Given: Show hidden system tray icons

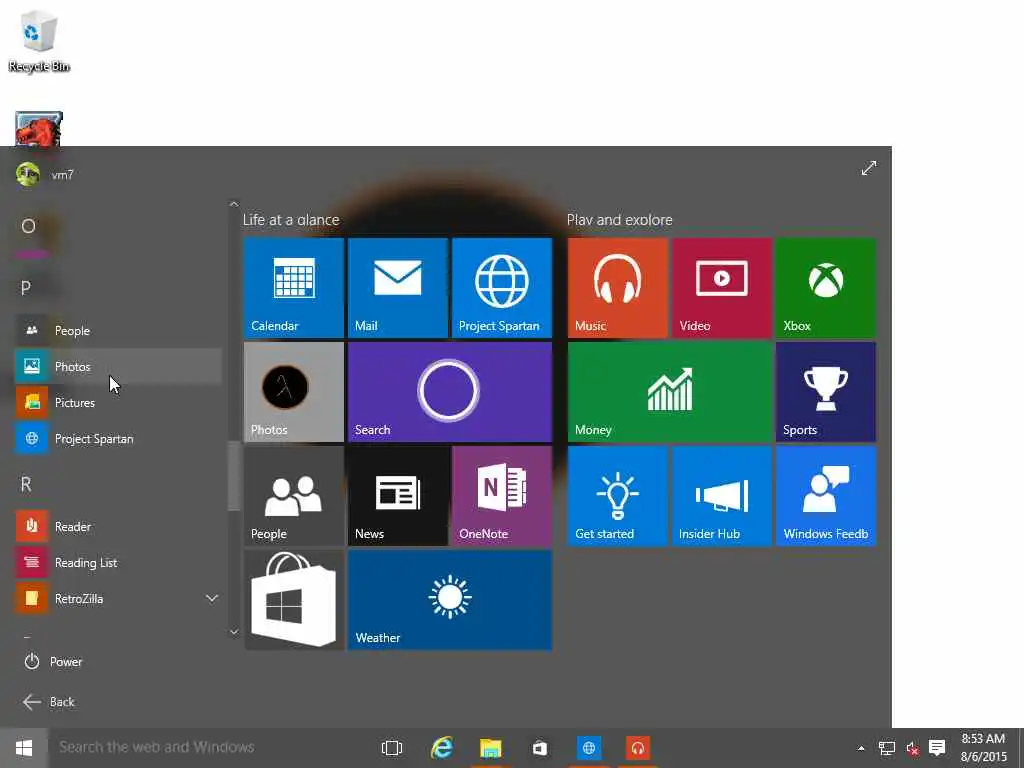Looking at the screenshot, I should coord(861,748).
